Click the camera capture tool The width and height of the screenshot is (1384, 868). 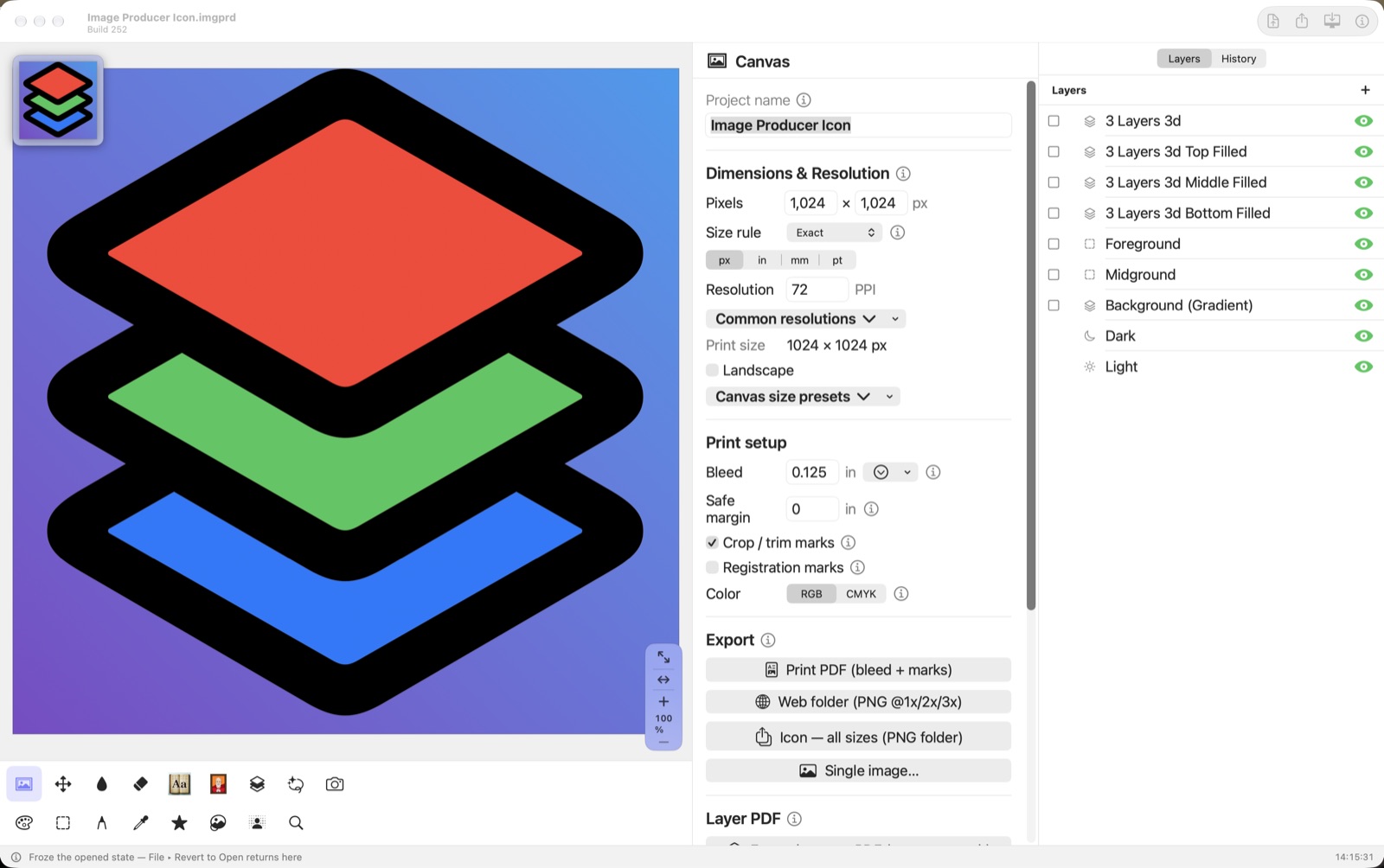[x=335, y=784]
